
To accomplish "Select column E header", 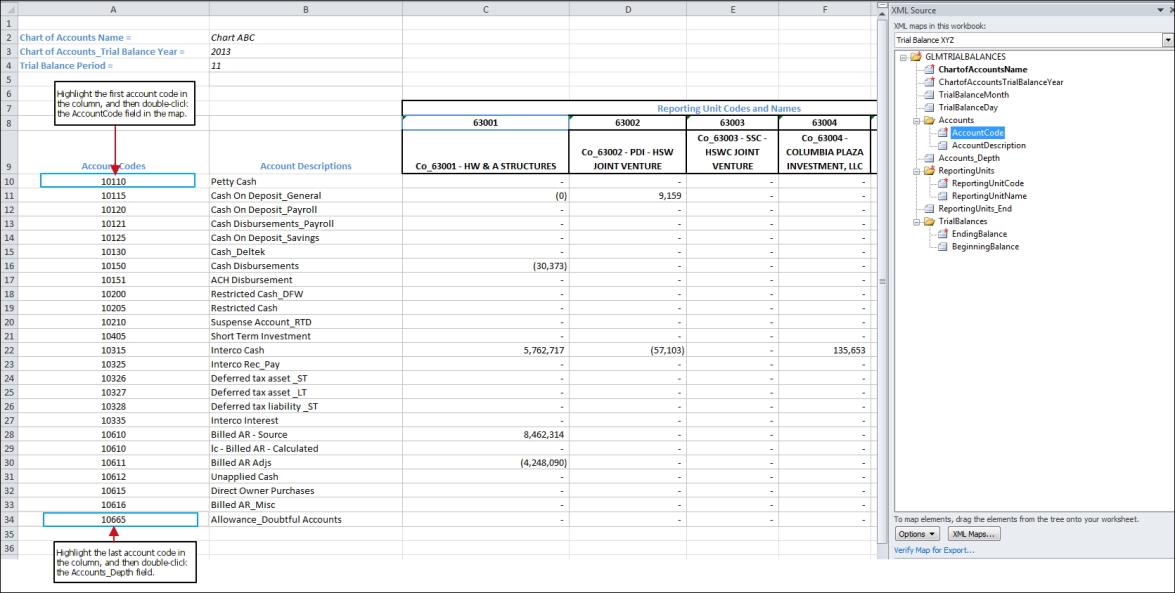I will click(732, 9).
